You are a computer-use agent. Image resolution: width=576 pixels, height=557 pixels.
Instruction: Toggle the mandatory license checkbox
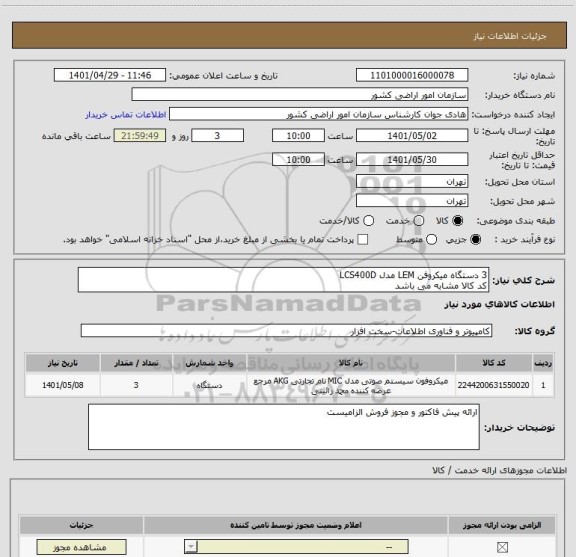[x=502, y=547]
